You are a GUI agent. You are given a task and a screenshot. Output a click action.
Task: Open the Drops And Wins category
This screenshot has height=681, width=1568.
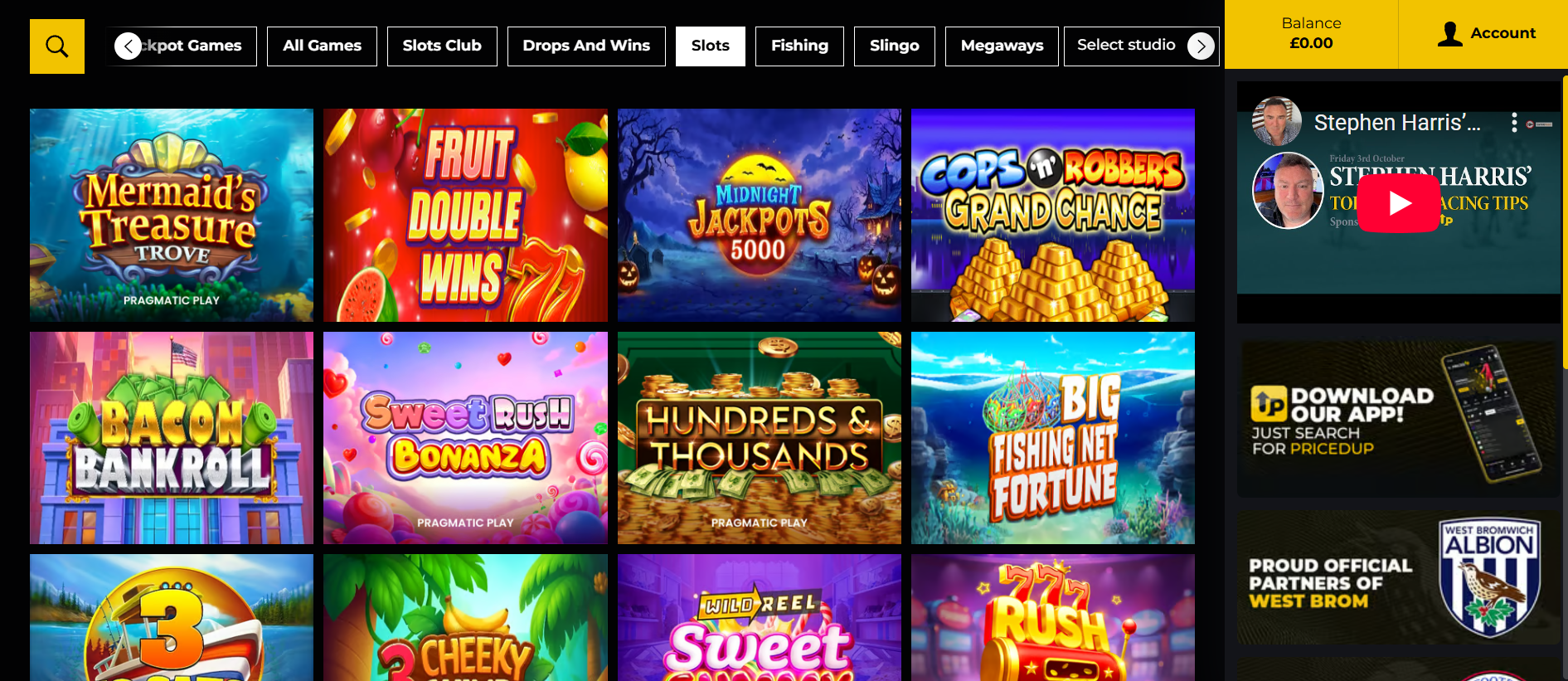click(586, 46)
